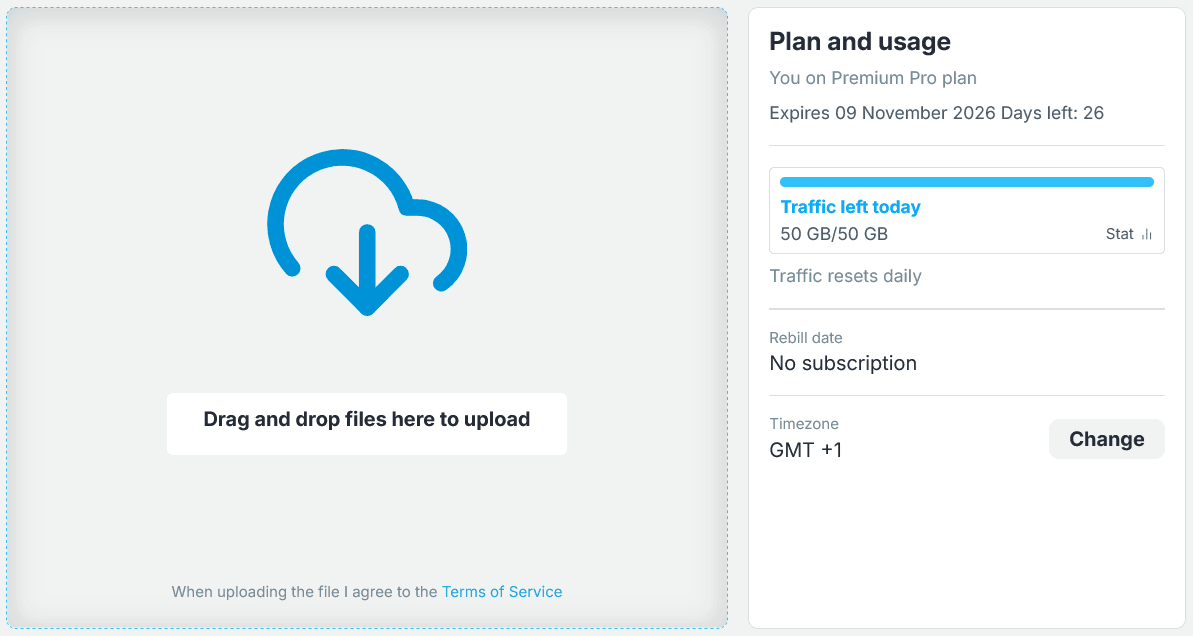
Task: Select the No subscription value
Action: (843, 363)
